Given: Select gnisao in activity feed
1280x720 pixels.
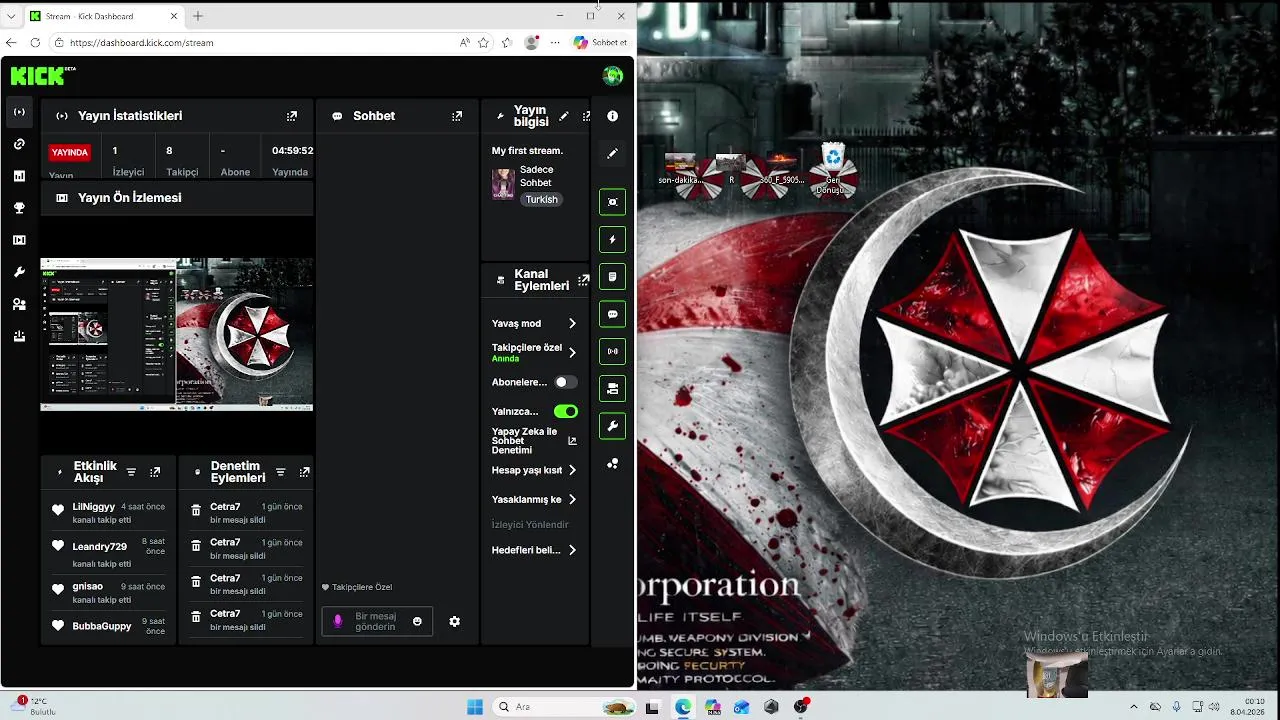Looking at the screenshot, I should pos(88,587).
